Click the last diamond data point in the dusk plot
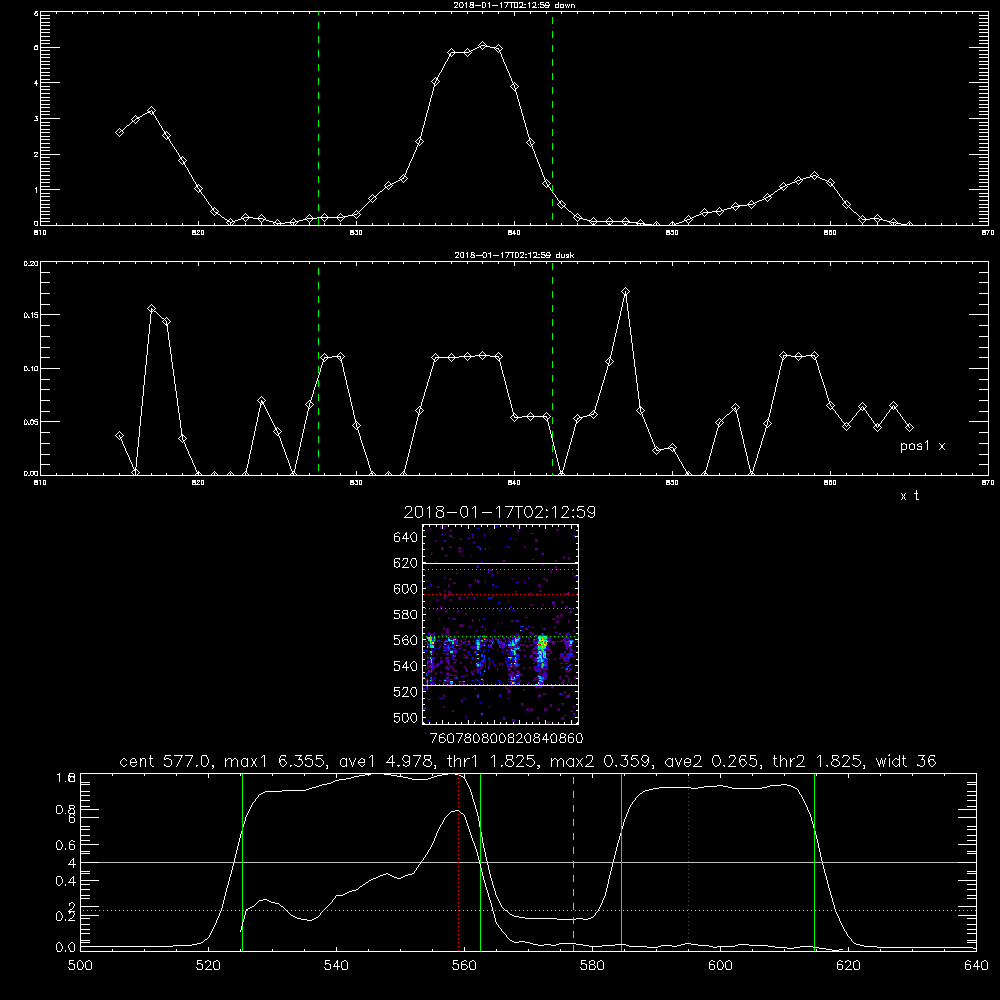 tap(909, 427)
